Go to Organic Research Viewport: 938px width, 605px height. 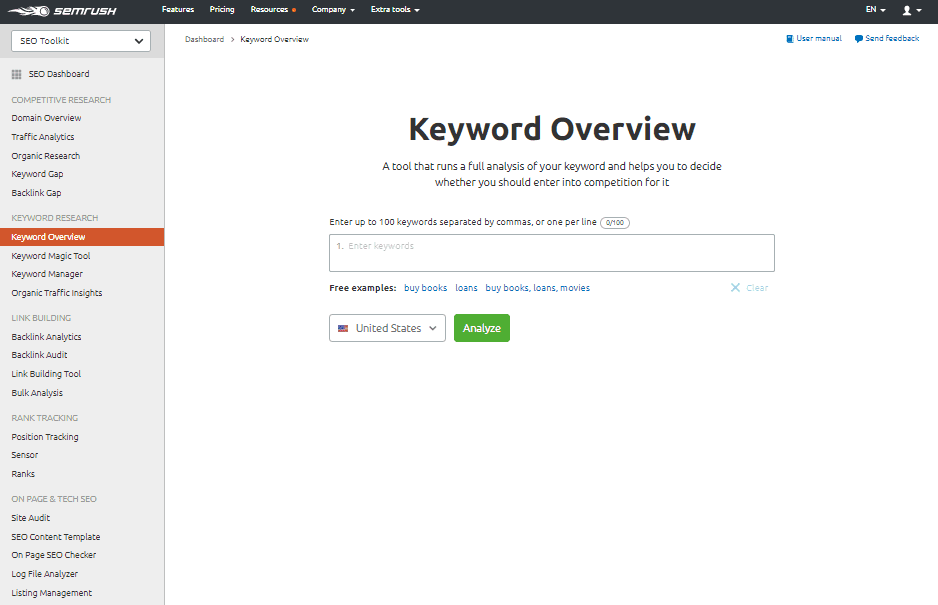(x=45, y=156)
